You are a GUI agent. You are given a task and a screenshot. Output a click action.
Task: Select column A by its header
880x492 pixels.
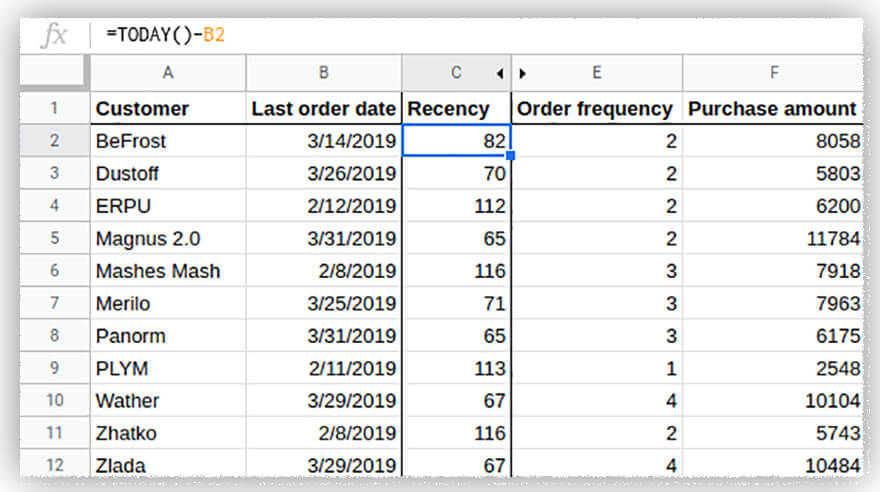167,73
